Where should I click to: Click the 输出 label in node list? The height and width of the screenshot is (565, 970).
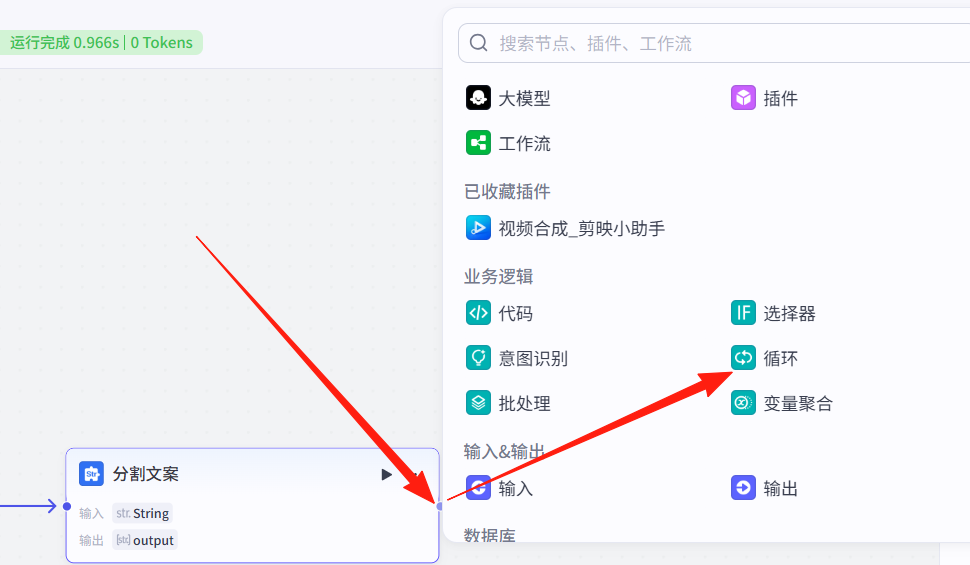(x=781, y=488)
